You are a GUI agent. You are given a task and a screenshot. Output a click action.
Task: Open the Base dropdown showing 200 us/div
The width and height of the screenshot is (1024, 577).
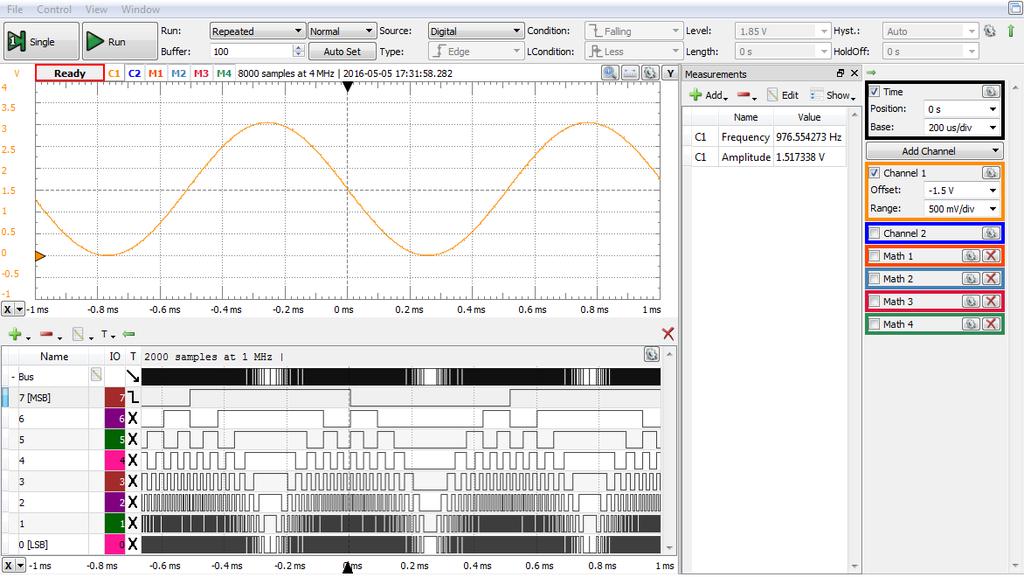(x=961, y=127)
